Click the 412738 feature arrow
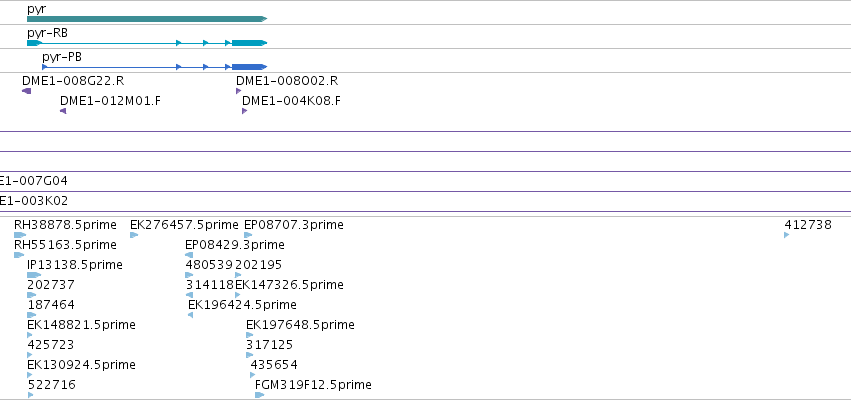This screenshot has width=851, height=400. [787, 235]
